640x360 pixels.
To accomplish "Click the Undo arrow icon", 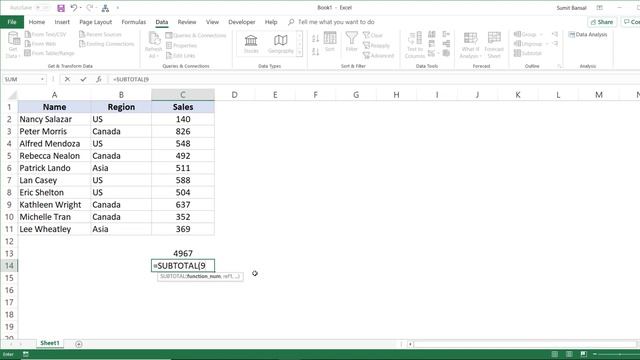I will (74, 8).
